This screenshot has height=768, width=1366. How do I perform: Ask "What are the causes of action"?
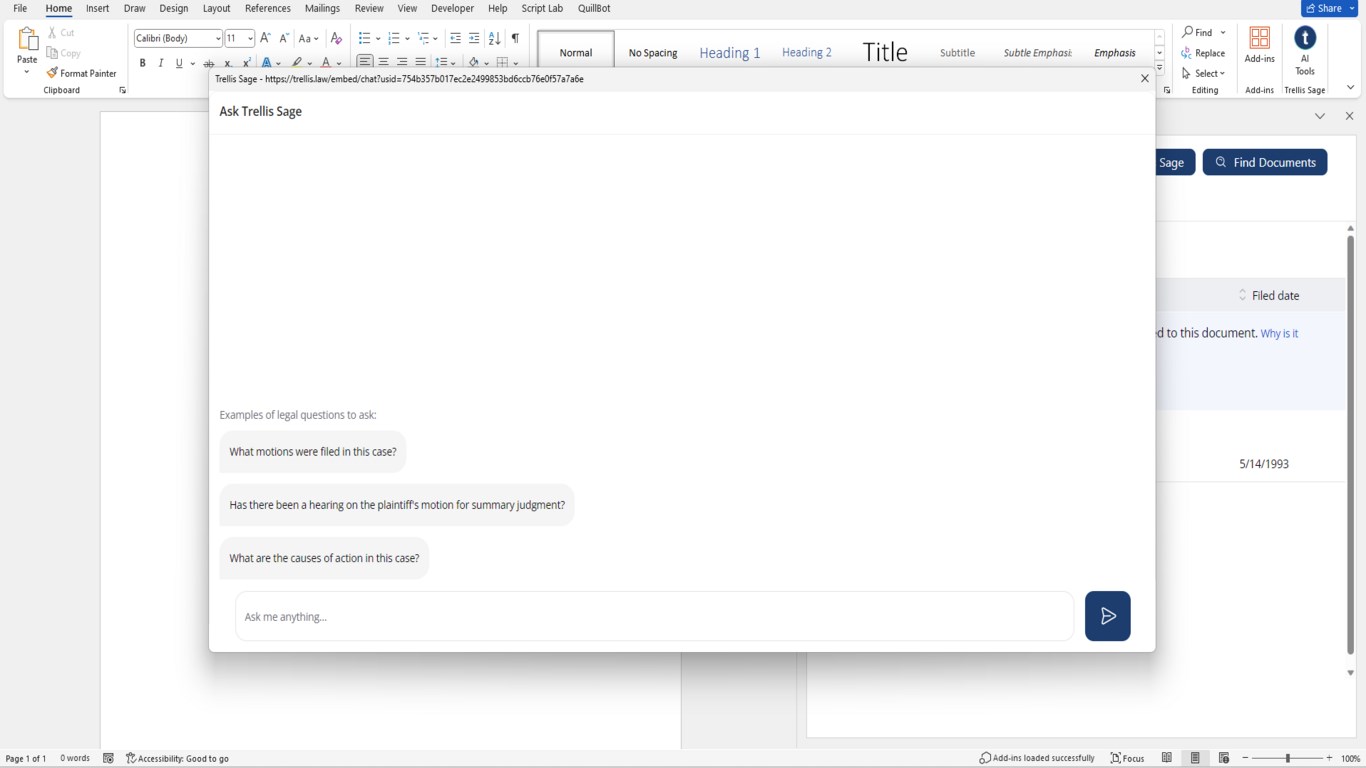[324, 558]
